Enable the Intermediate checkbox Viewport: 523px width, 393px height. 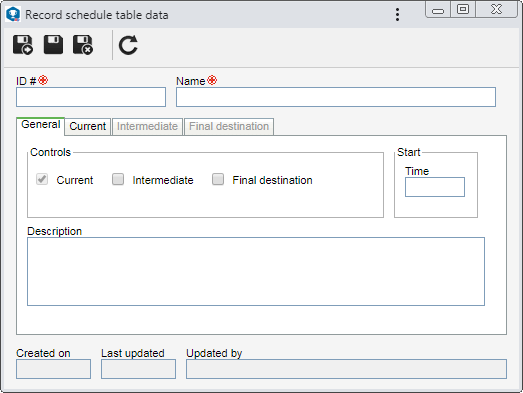tap(118, 179)
